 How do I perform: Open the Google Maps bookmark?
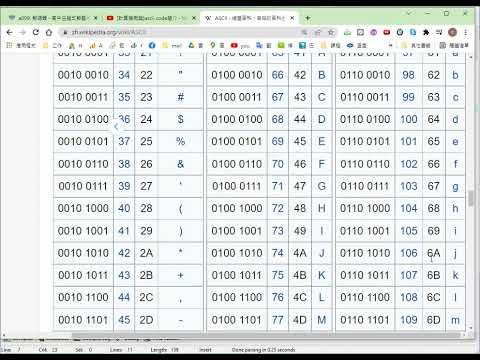tap(217, 45)
